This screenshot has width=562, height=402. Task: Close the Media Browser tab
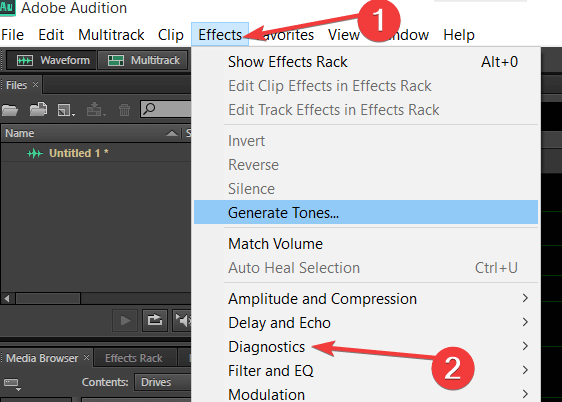tap(86, 357)
